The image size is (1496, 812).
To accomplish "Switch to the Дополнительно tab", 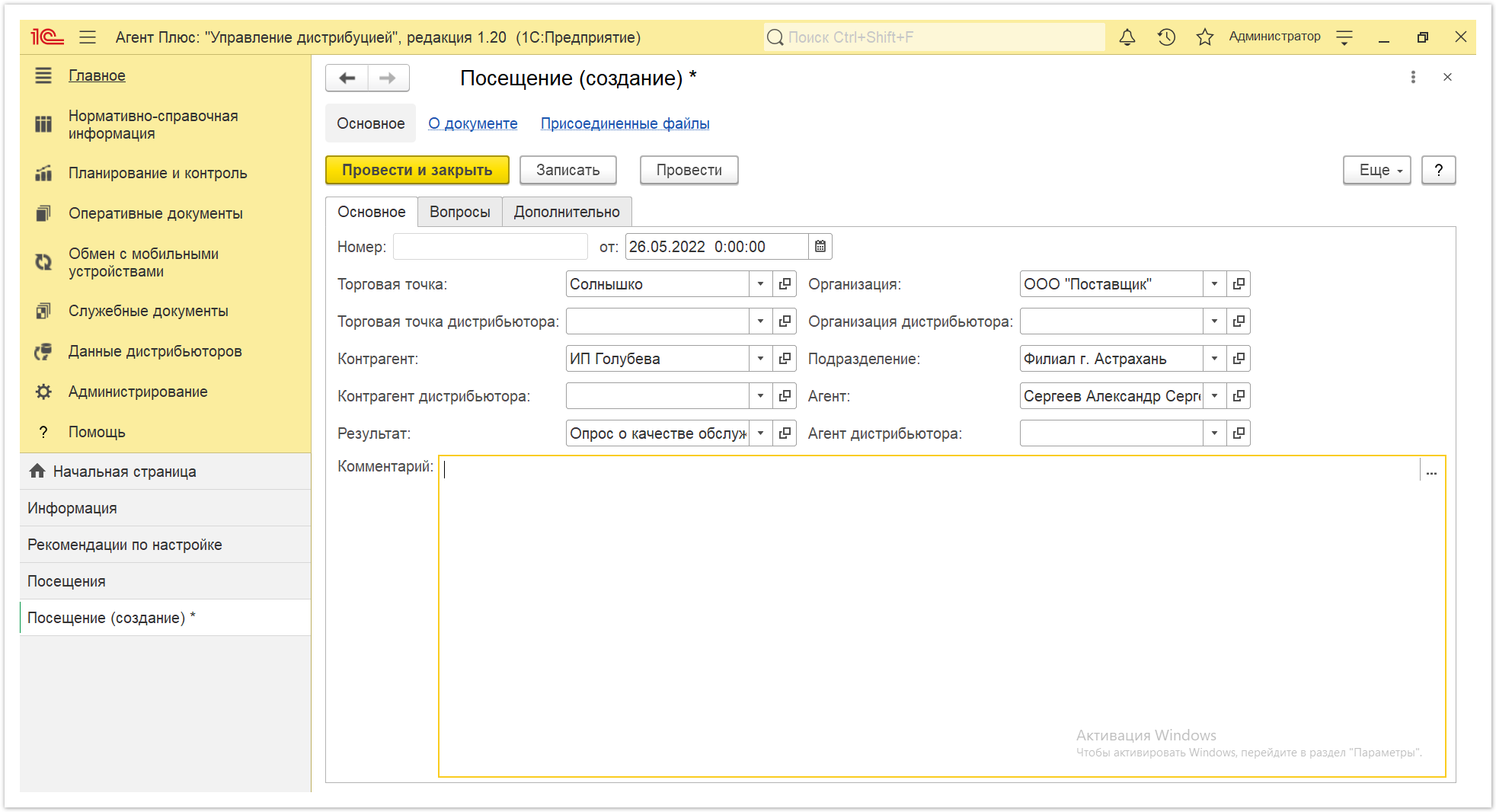I will pyautogui.click(x=566, y=212).
